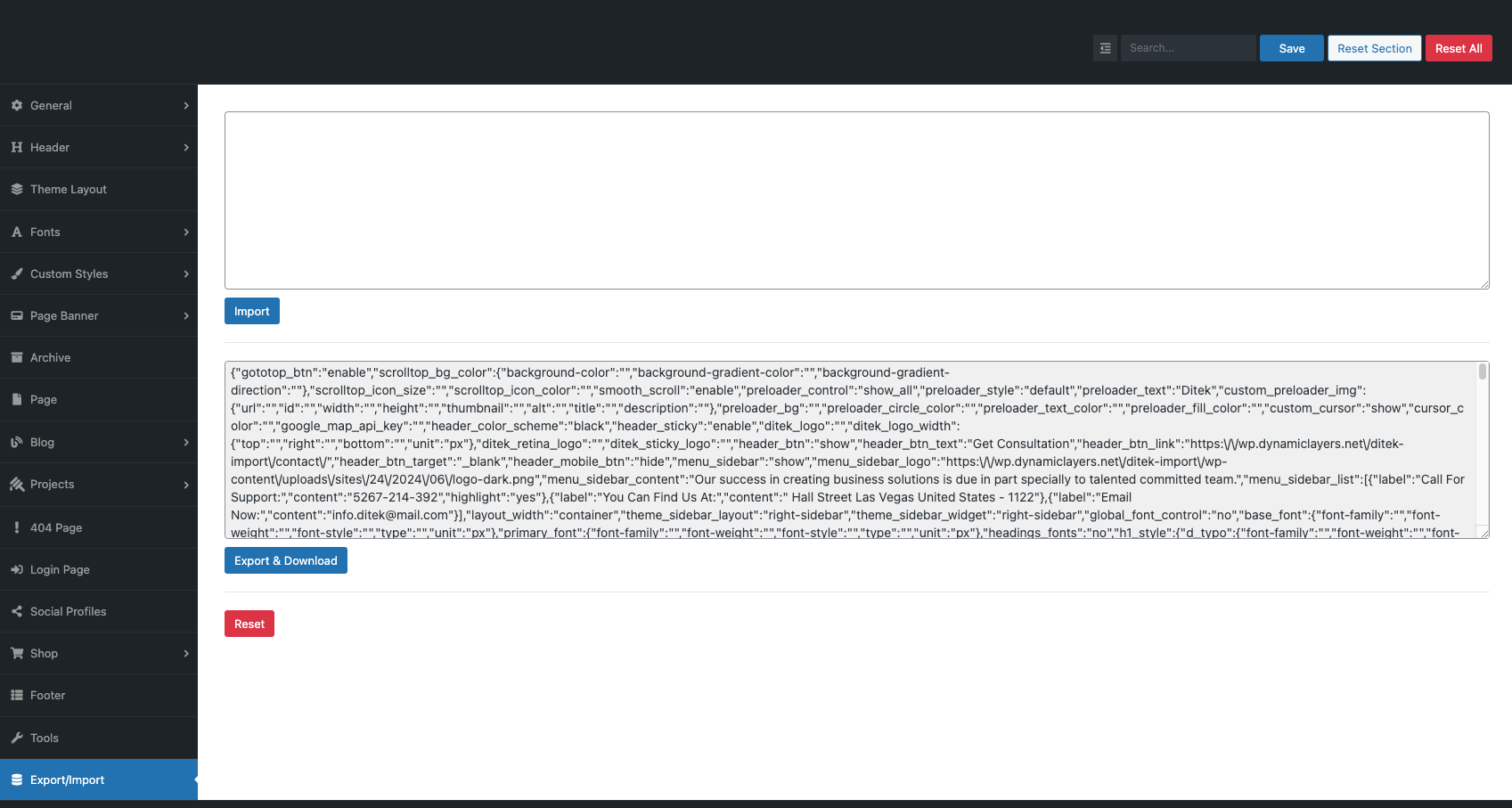Click the Blog icon in sidebar
Image resolution: width=1512 pixels, height=808 pixels.
(17, 442)
